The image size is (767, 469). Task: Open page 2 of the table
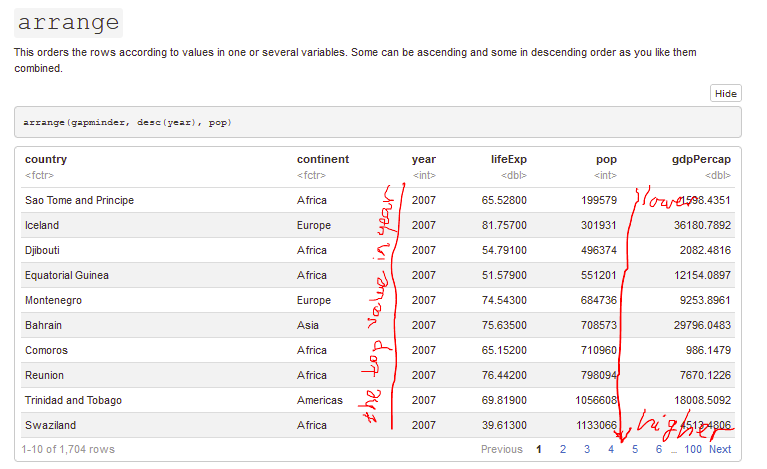563,449
